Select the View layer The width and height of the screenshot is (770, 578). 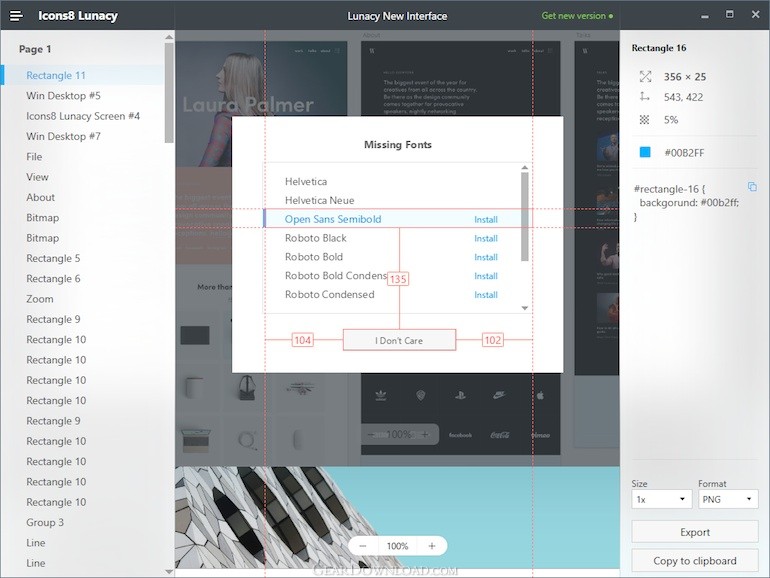[37, 177]
